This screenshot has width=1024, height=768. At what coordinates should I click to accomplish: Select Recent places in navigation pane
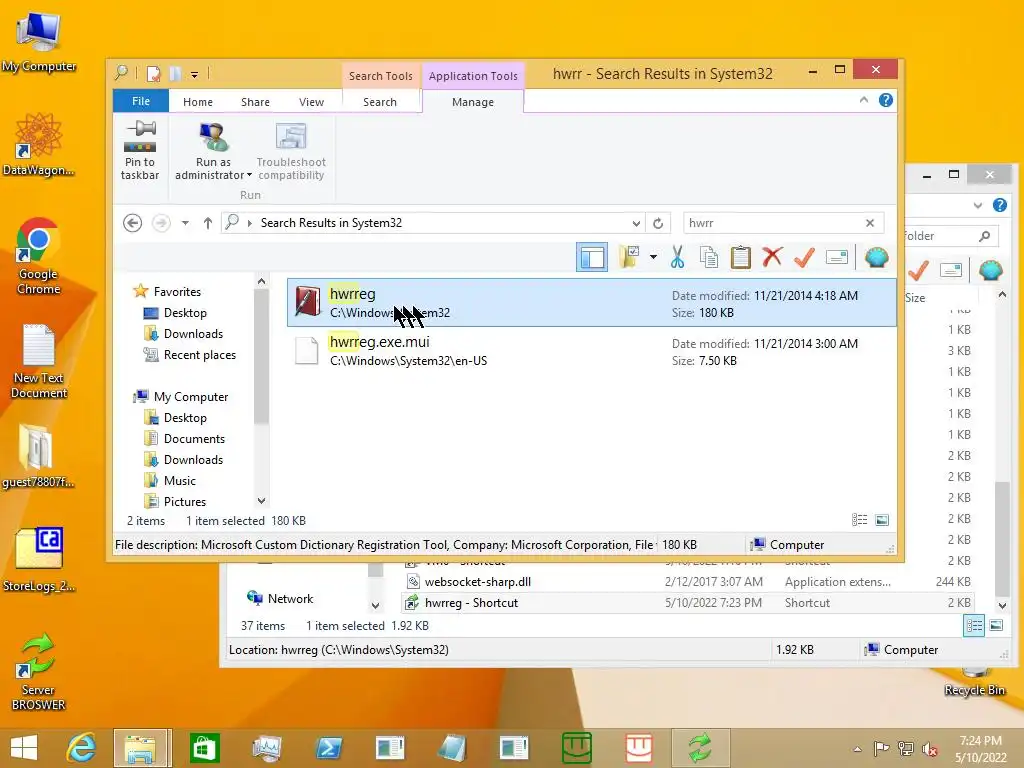coord(200,355)
